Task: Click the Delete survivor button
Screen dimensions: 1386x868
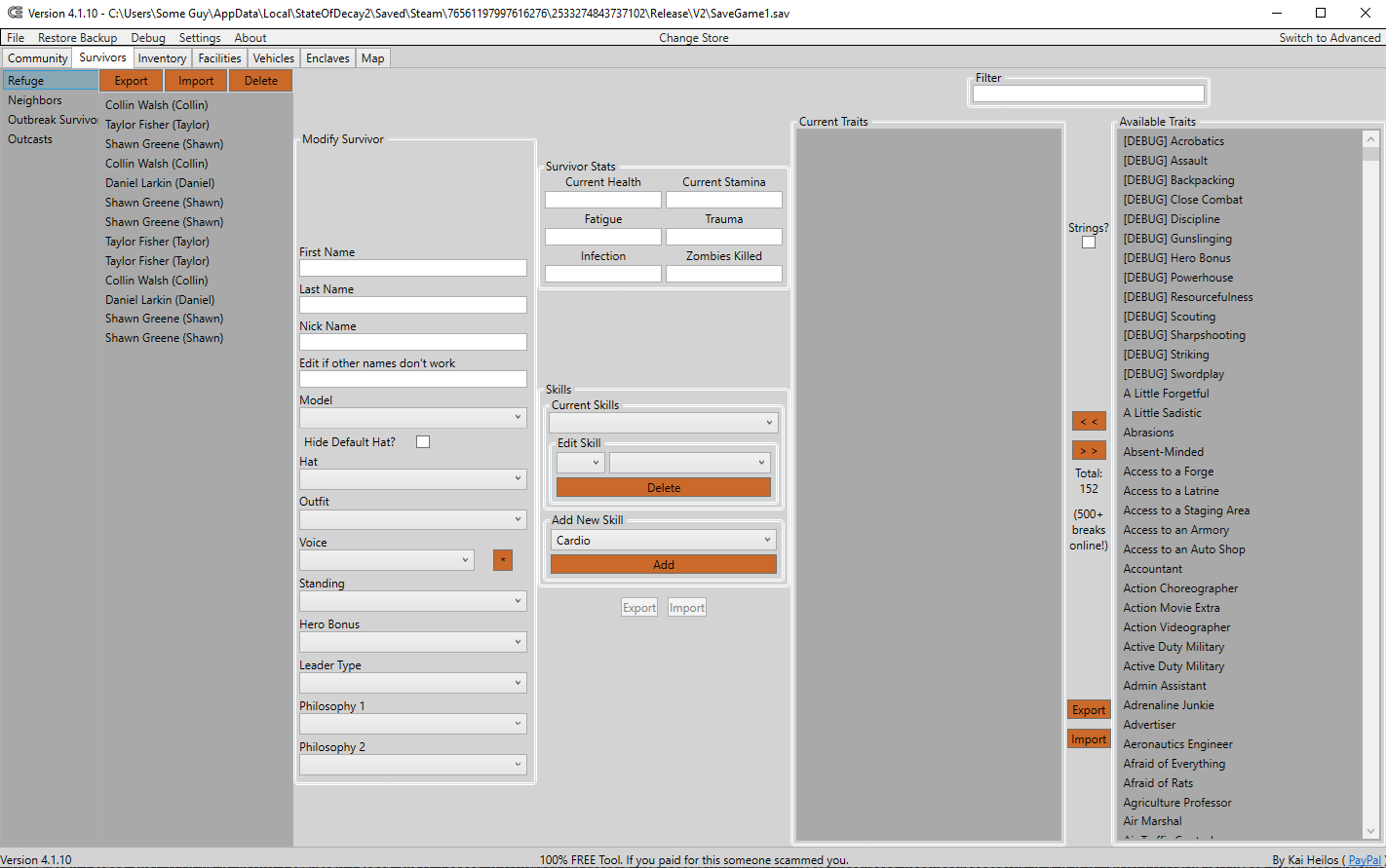Action: [260, 81]
